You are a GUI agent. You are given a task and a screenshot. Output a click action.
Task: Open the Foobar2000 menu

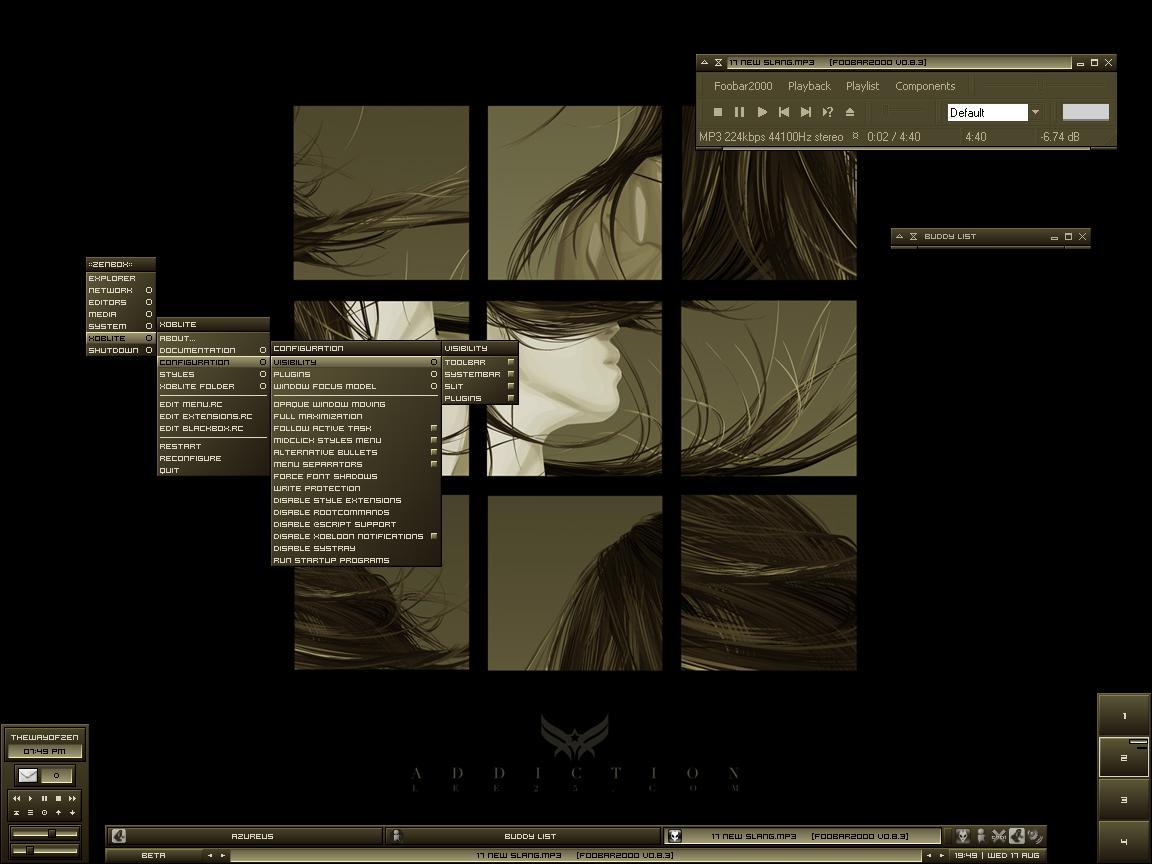743,86
